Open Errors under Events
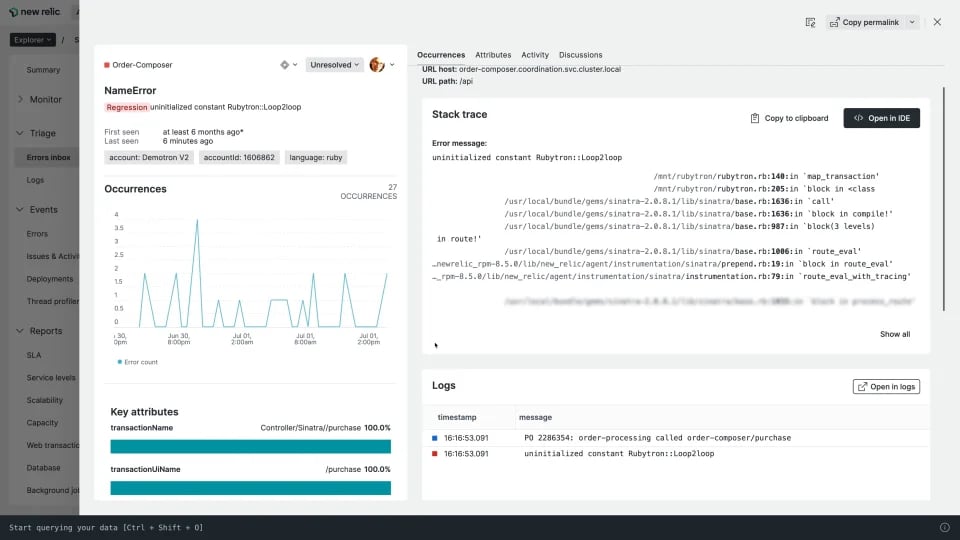The image size is (960, 540). click(x=37, y=234)
